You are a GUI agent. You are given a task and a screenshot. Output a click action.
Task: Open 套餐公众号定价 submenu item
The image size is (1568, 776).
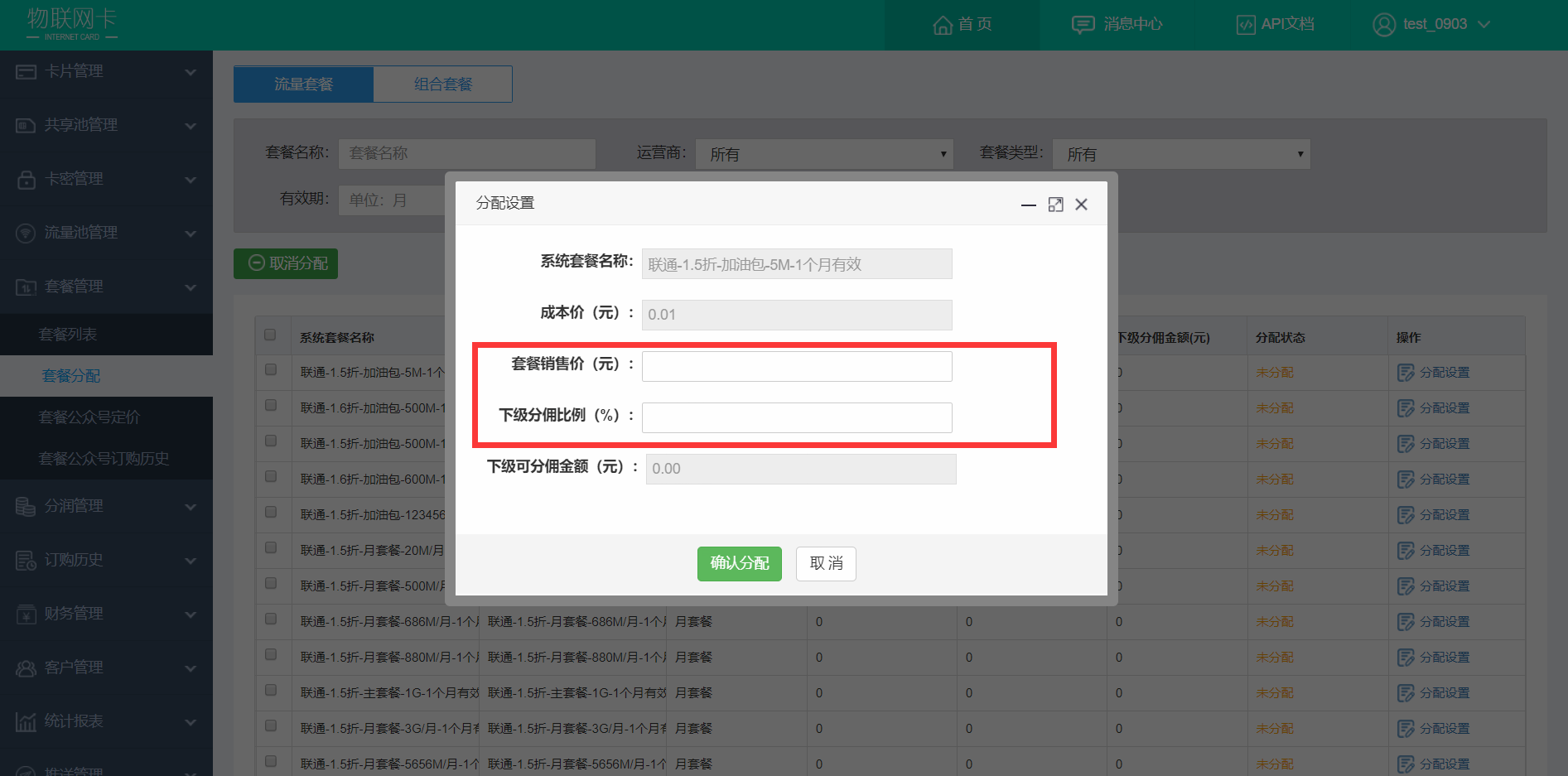[106, 417]
